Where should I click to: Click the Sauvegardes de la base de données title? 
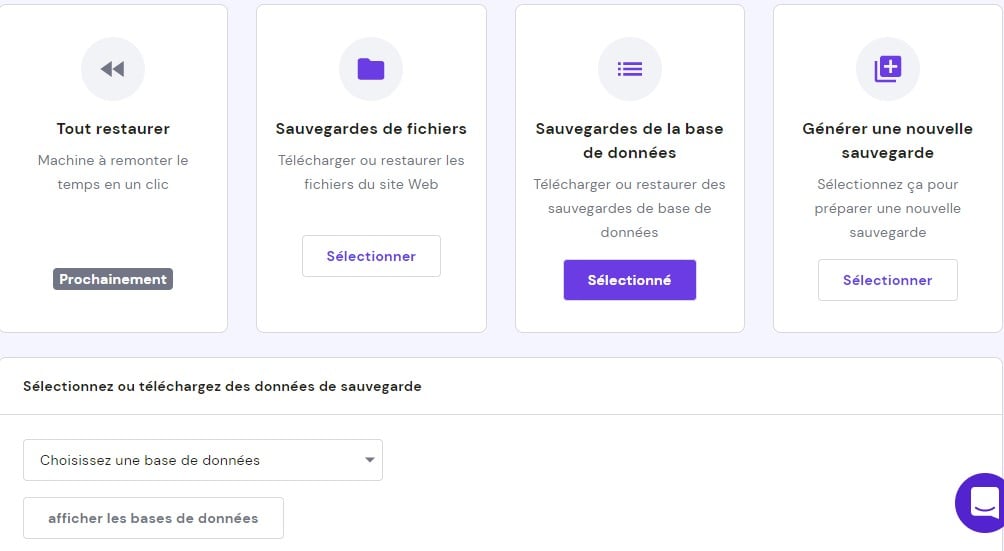tap(629, 141)
